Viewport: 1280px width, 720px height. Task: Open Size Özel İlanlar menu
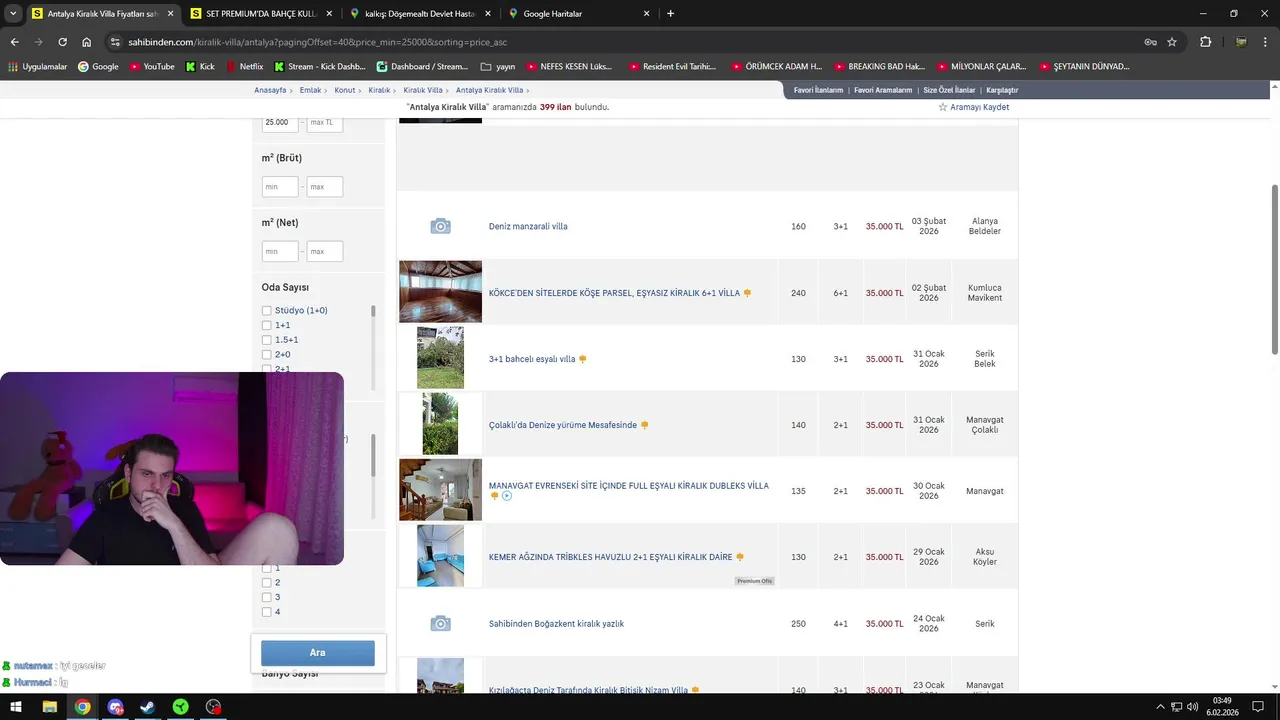coord(949,90)
